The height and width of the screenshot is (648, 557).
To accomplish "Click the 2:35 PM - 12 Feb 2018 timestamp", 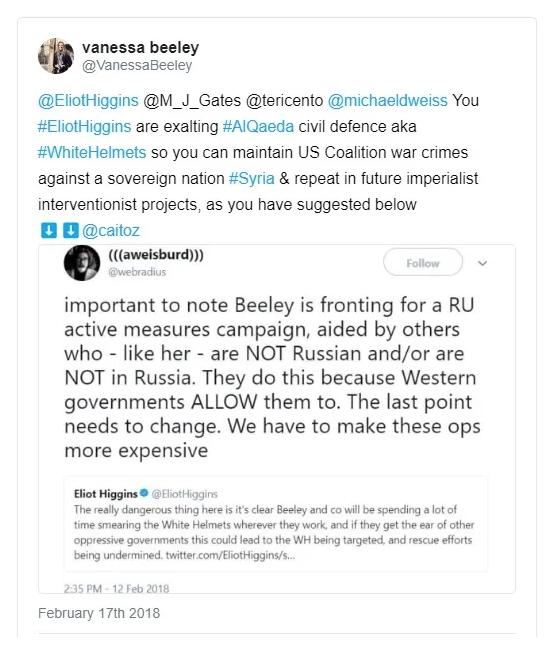I will click(x=117, y=588).
